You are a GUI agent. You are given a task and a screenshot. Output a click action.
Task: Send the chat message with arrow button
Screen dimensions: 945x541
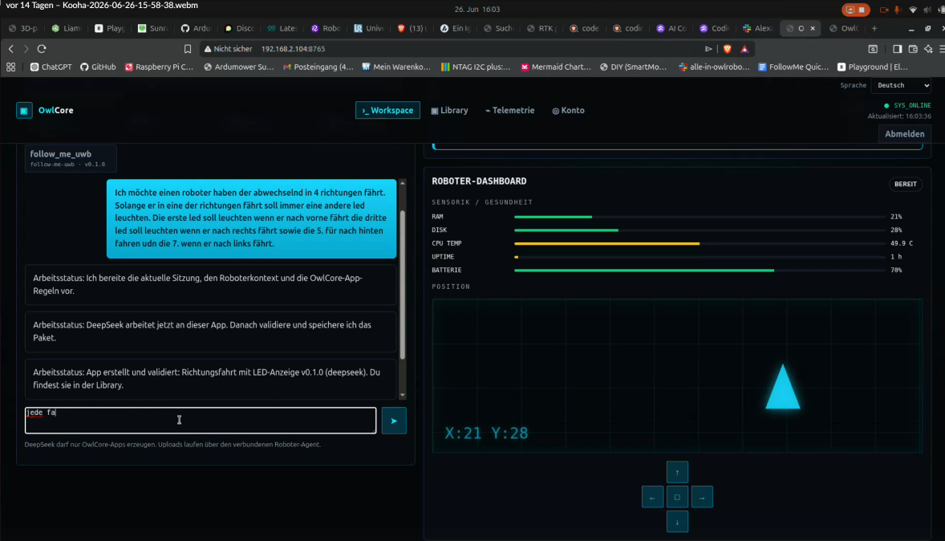coord(394,421)
